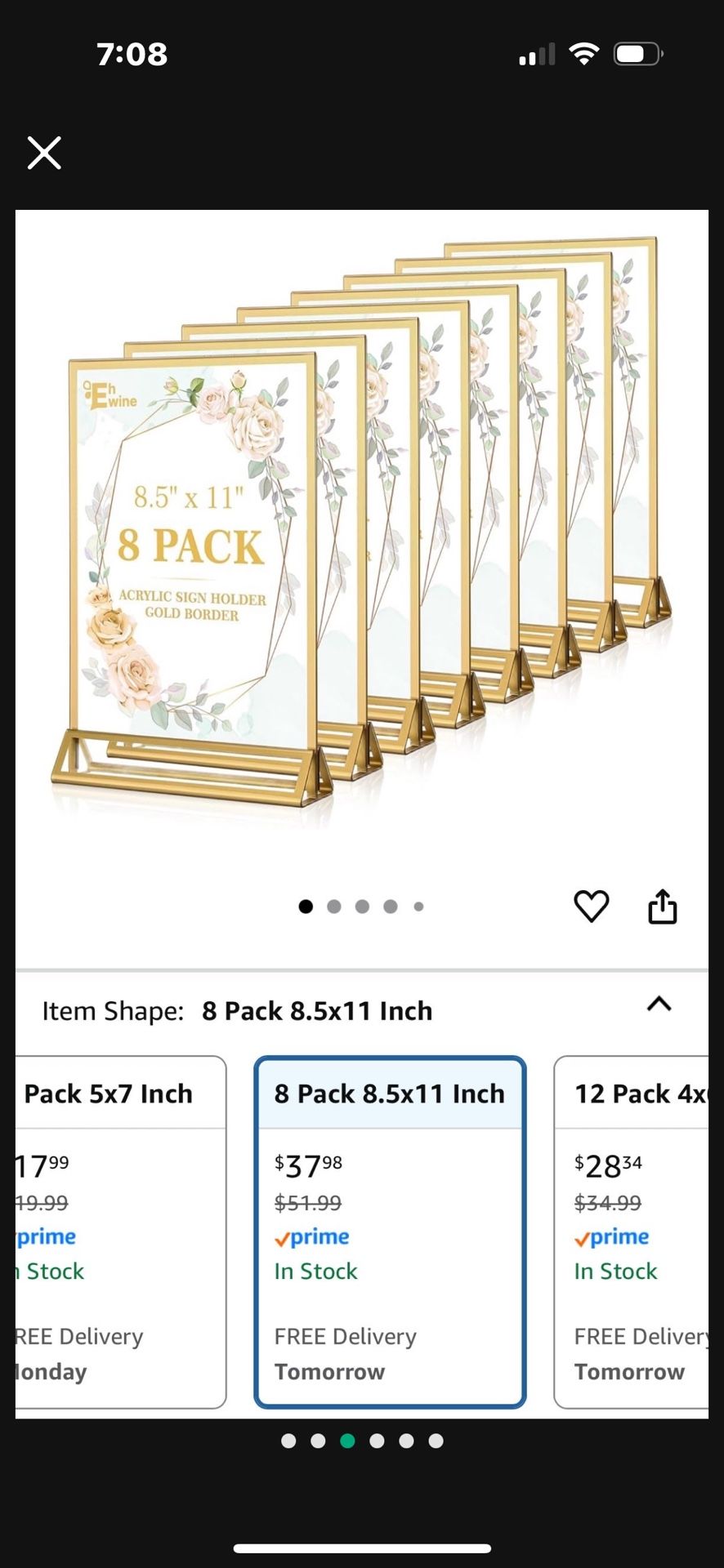Tap the prime badge on the 12 Pack card
724x1568 pixels.
click(611, 1237)
